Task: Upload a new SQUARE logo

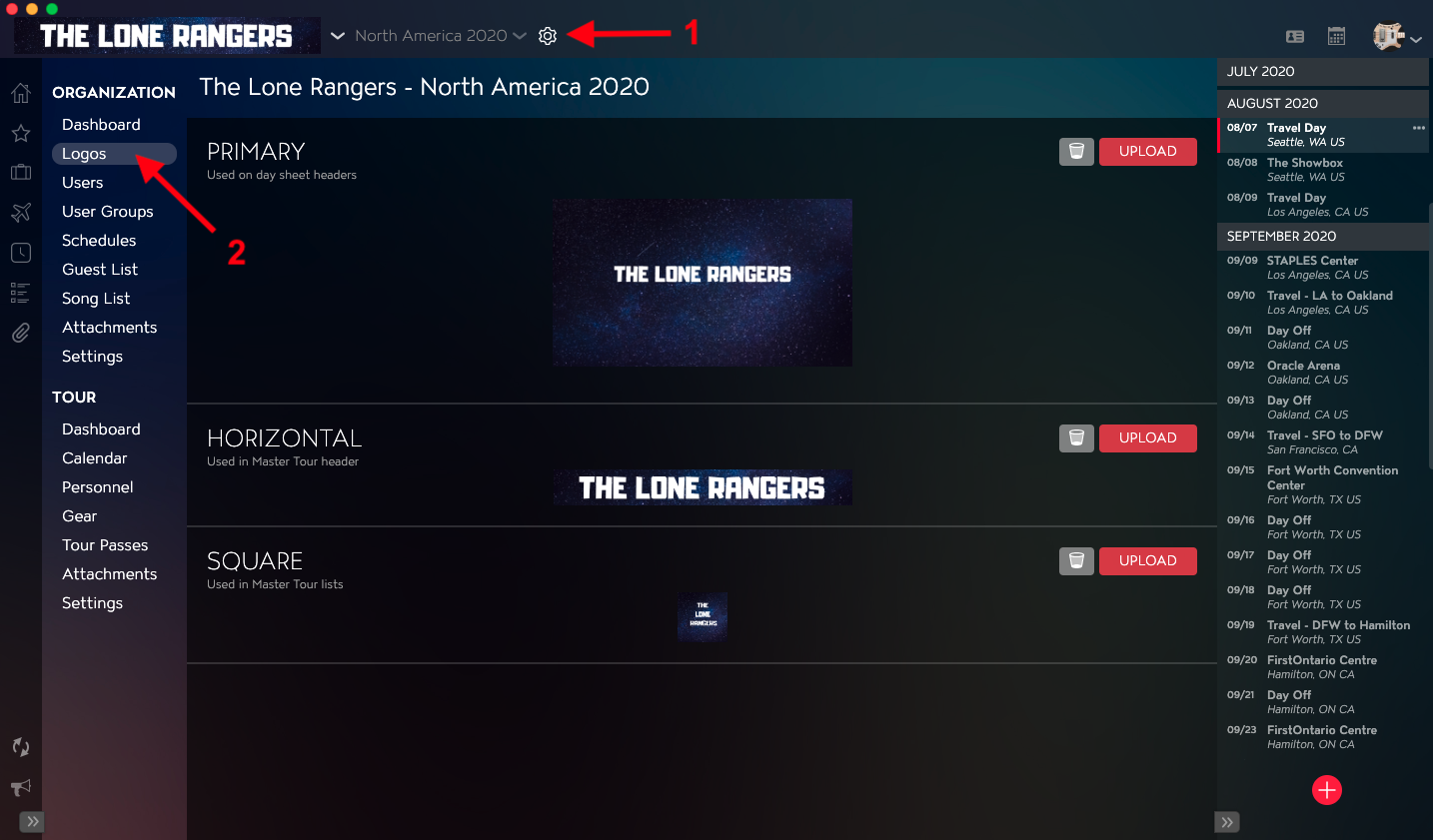Action: pos(1148,561)
